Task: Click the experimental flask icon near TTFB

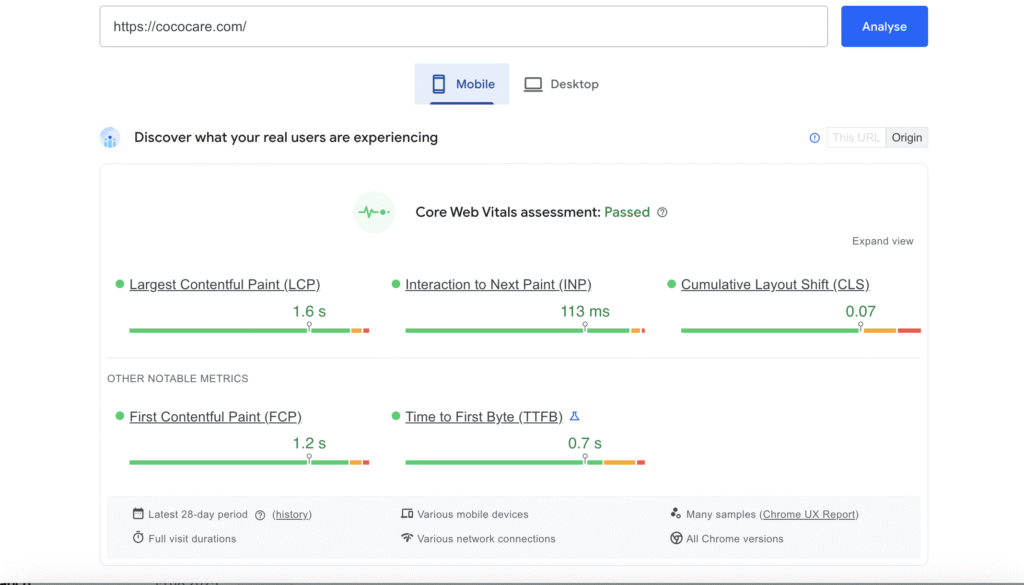Action: tap(574, 417)
